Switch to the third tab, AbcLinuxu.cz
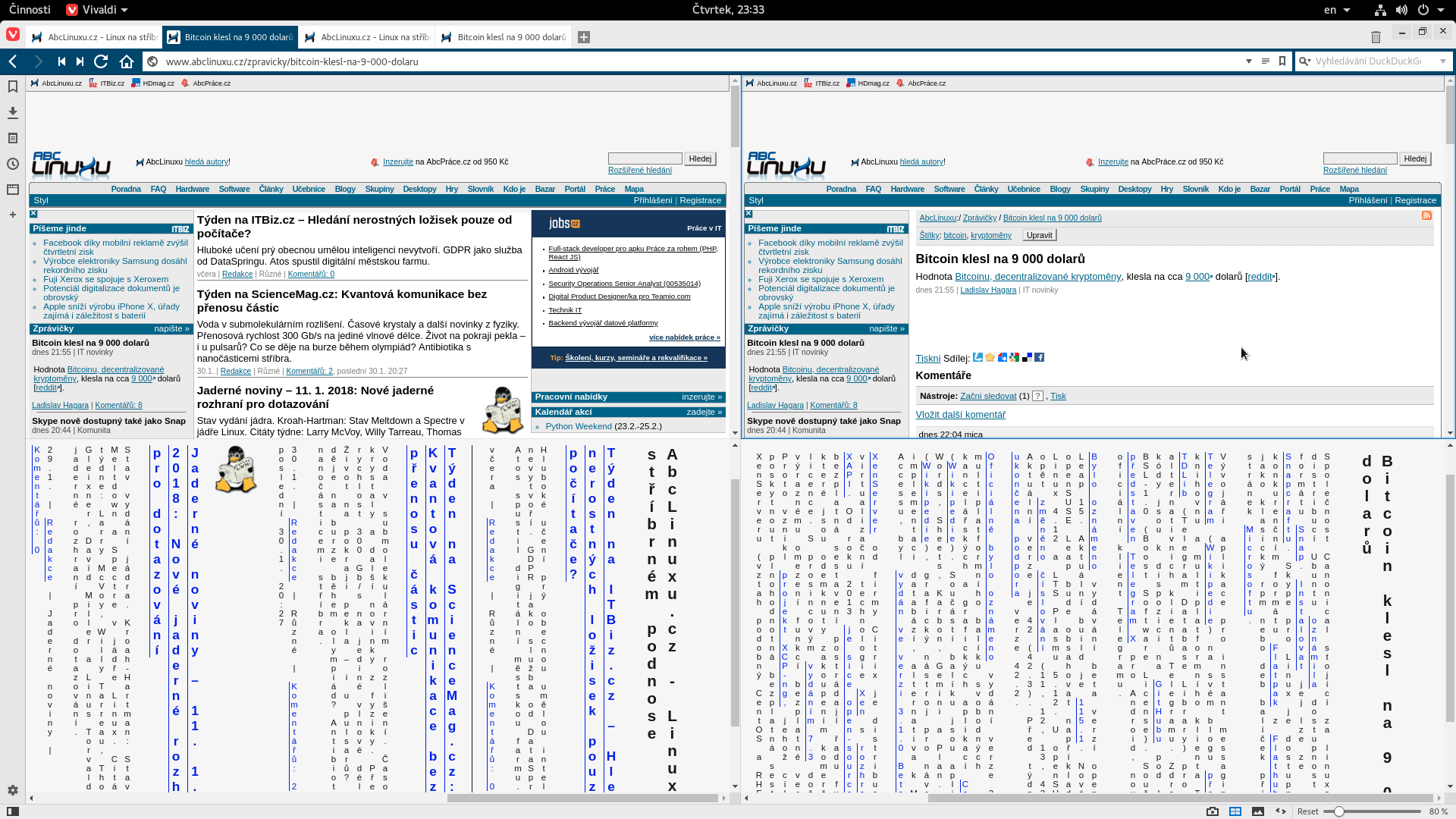 tap(367, 37)
